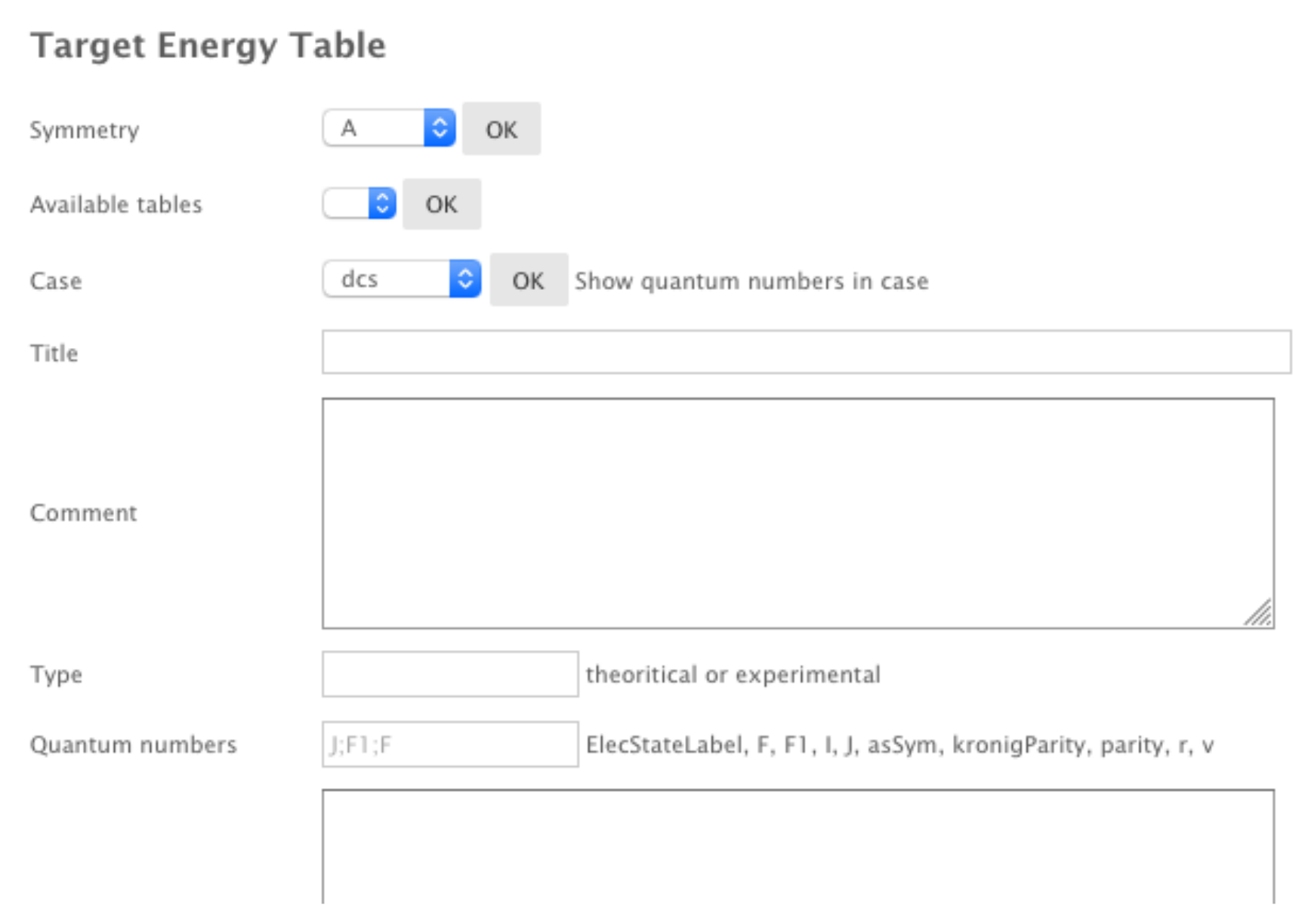This screenshot has height=924, width=1308.
Task: Click the text area below Quantum numbers
Action: point(797,845)
